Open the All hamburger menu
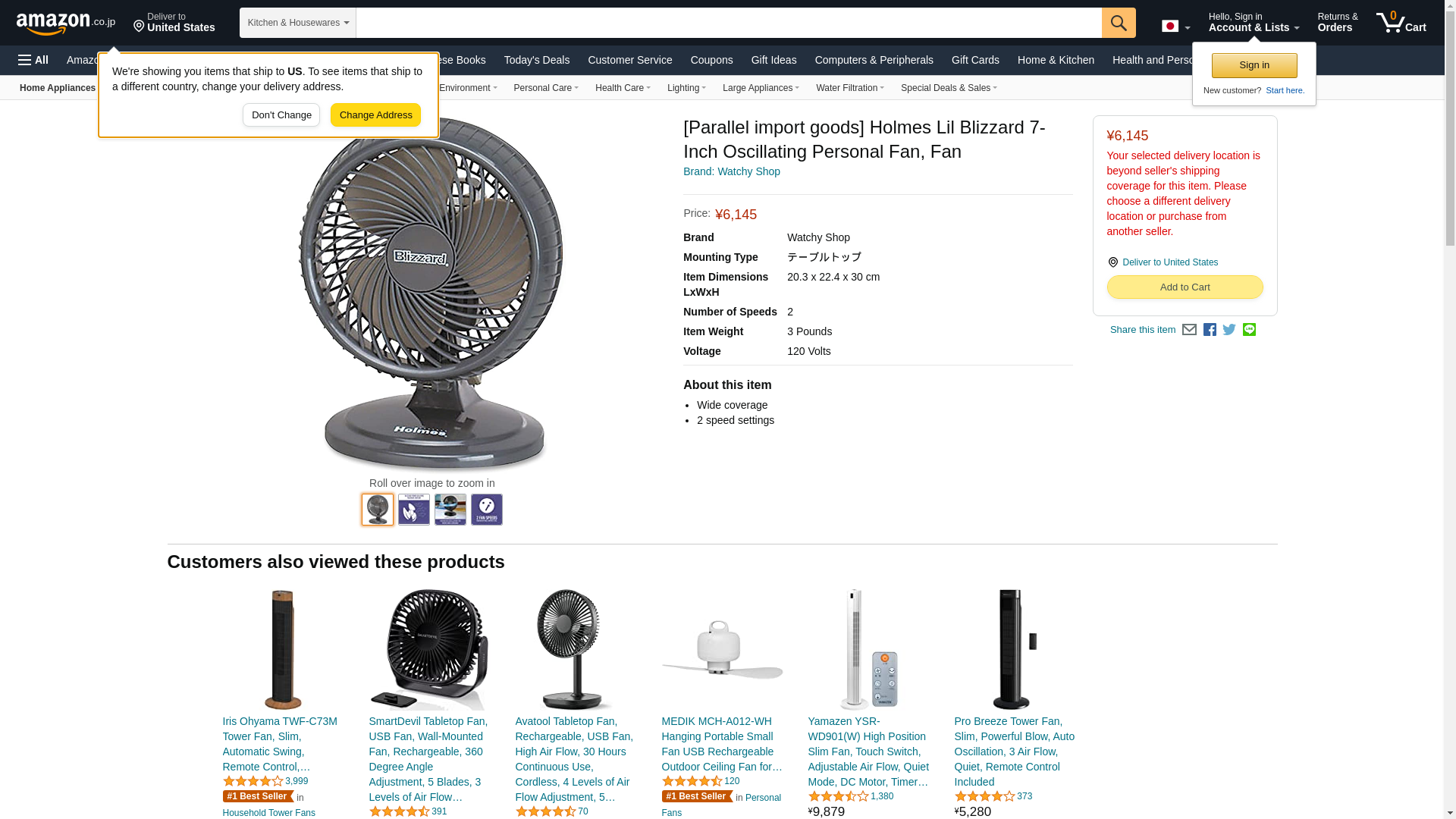1456x819 pixels. point(33,60)
